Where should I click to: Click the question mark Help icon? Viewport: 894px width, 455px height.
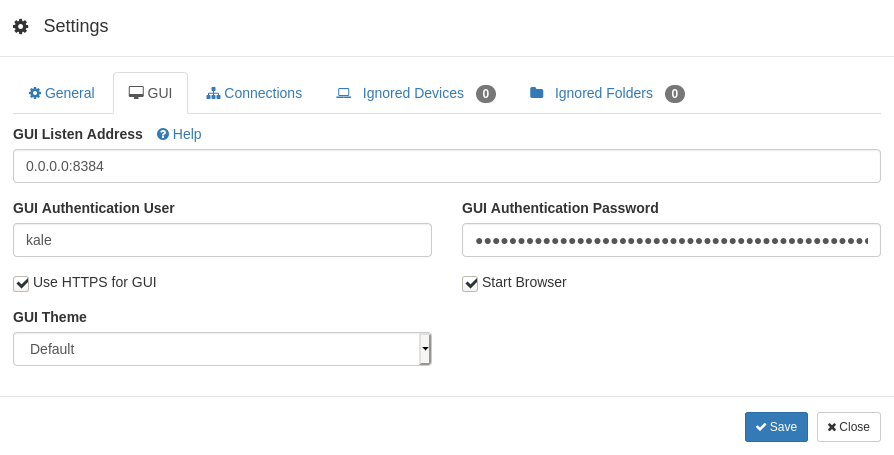tap(163, 134)
